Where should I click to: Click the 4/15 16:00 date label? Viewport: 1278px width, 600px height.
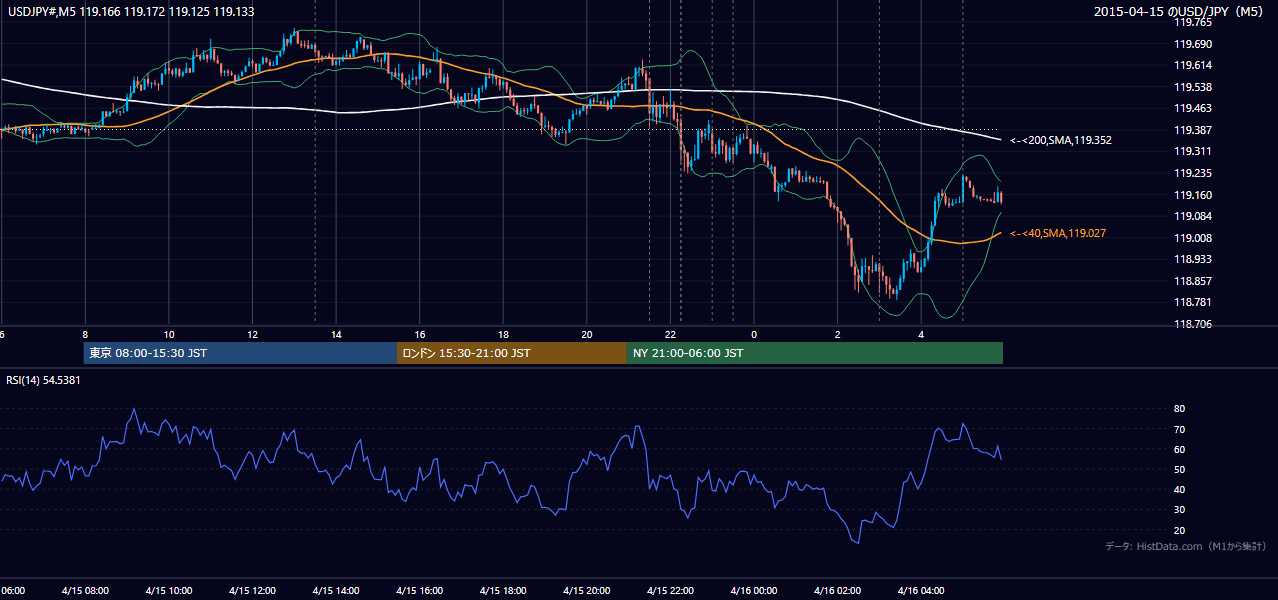pos(419,591)
